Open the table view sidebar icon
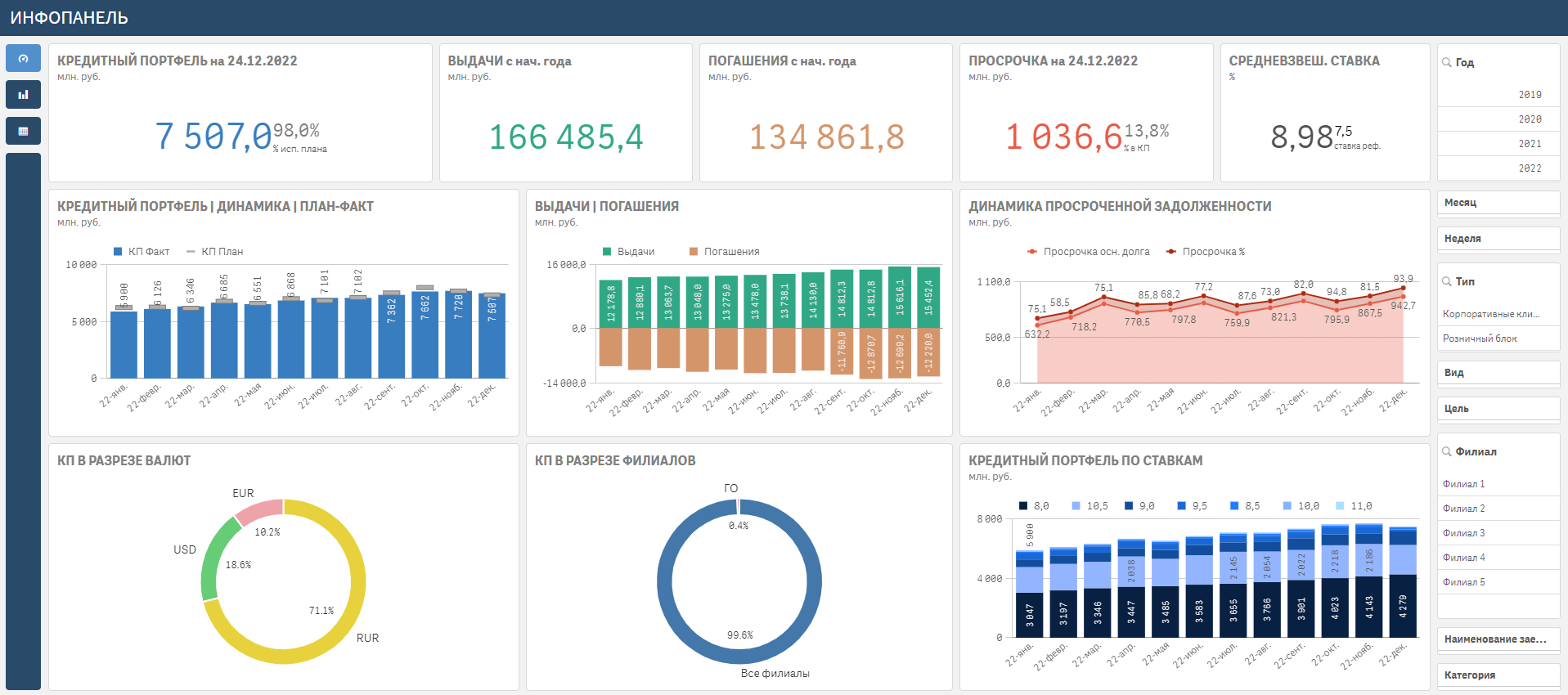The width and height of the screenshot is (1568, 695). [x=23, y=131]
